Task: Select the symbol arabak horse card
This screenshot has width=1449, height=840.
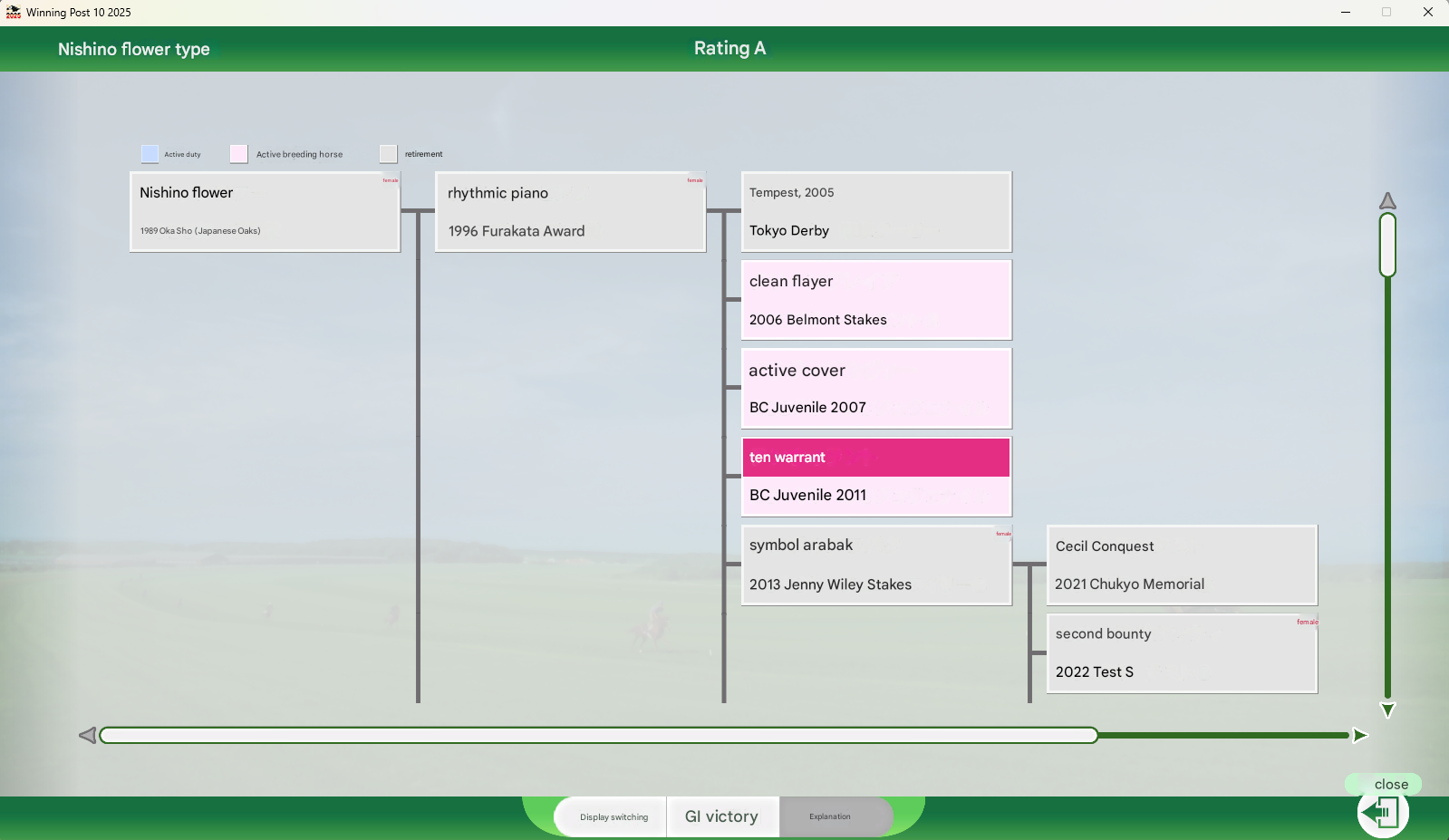Action: pyautogui.click(x=876, y=565)
